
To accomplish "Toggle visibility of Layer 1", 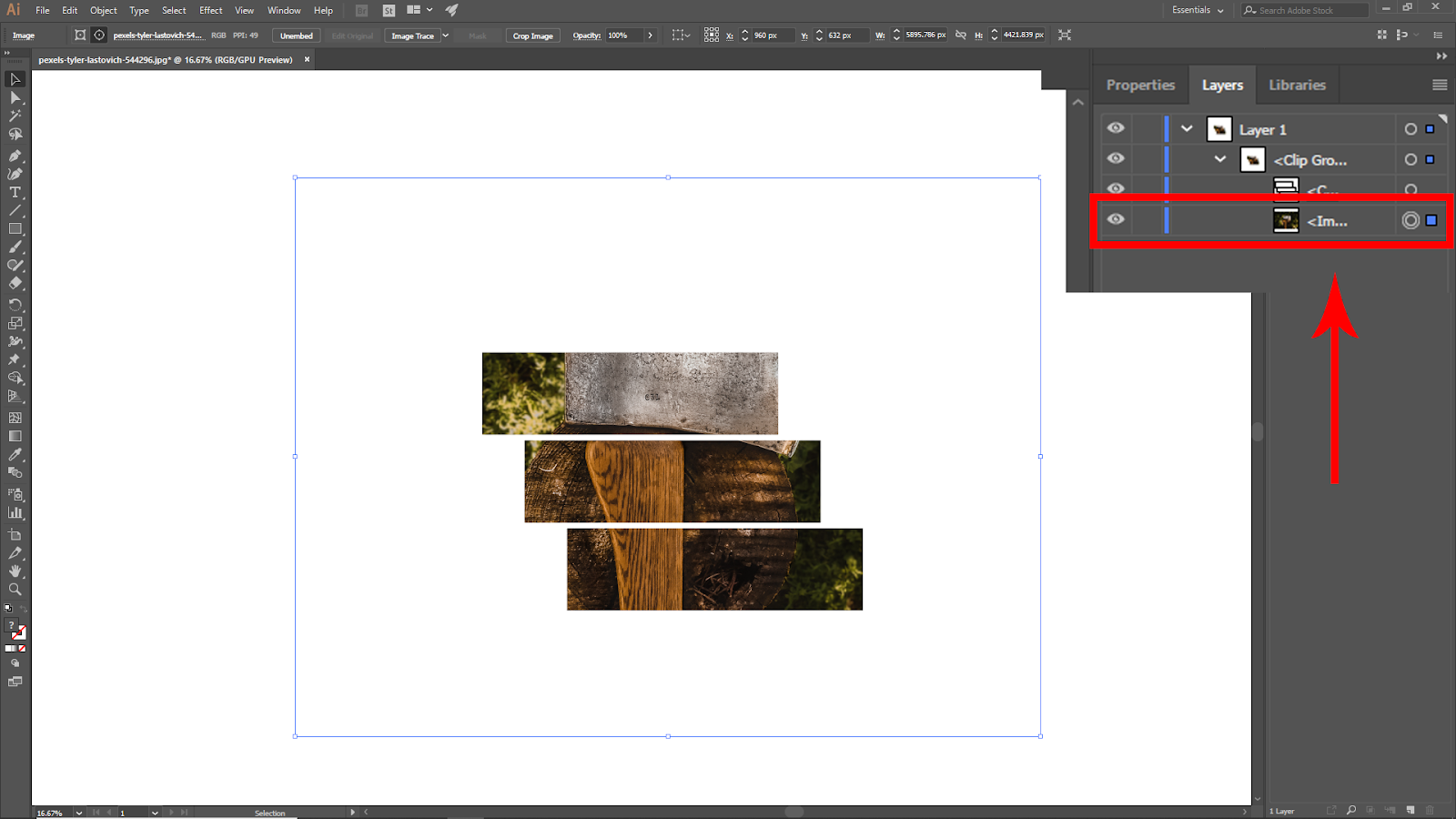I will [1116, 128].
